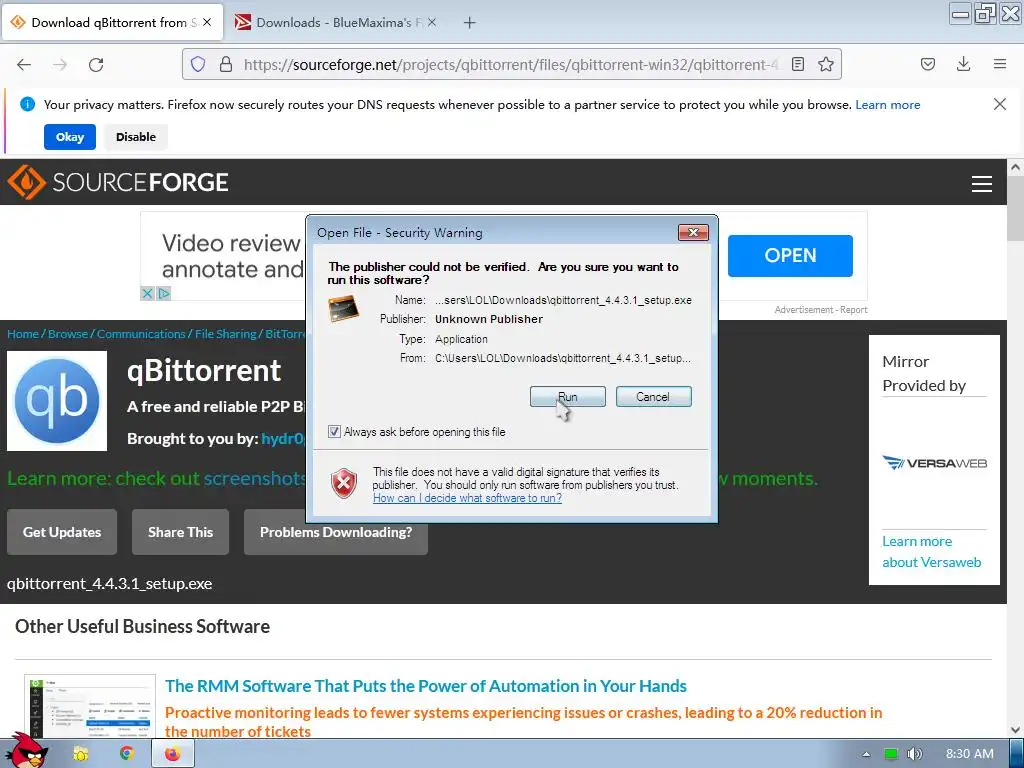Close the ad with its X icon
Image resolution: width=1024 pixels, height=768 pixels.
click(148, 293)
